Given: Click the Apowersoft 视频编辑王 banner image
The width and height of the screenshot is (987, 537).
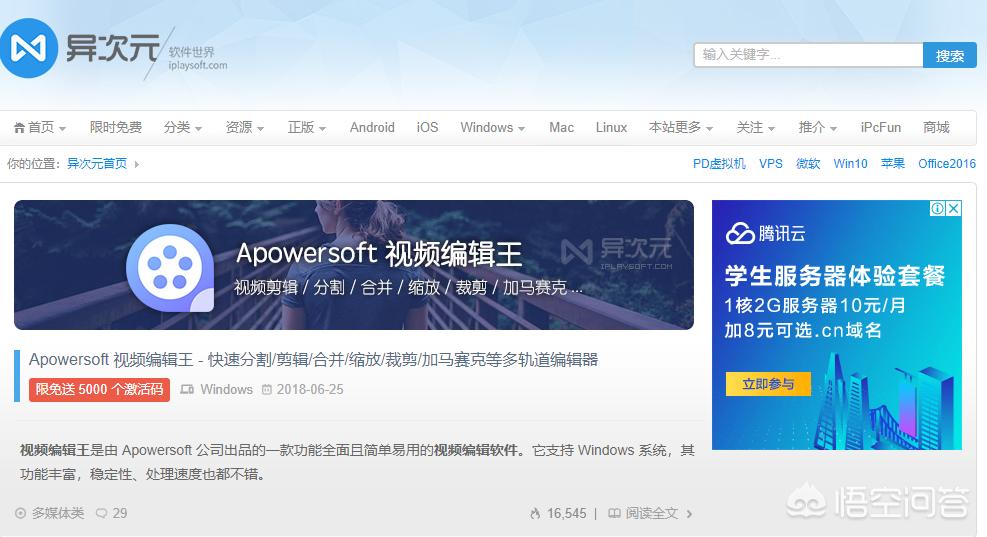Looking at the screenshot, I should (x=354, y=265).
